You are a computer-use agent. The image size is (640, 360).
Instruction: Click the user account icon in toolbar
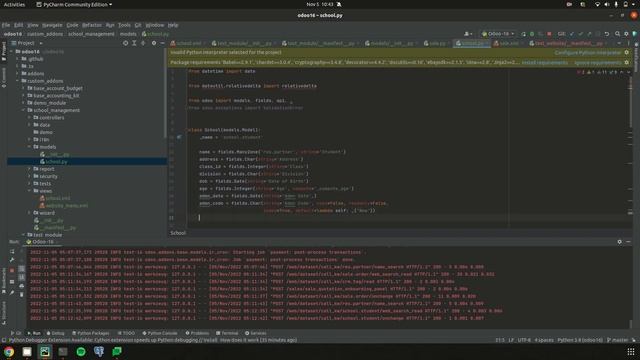[x=468, y=34]
